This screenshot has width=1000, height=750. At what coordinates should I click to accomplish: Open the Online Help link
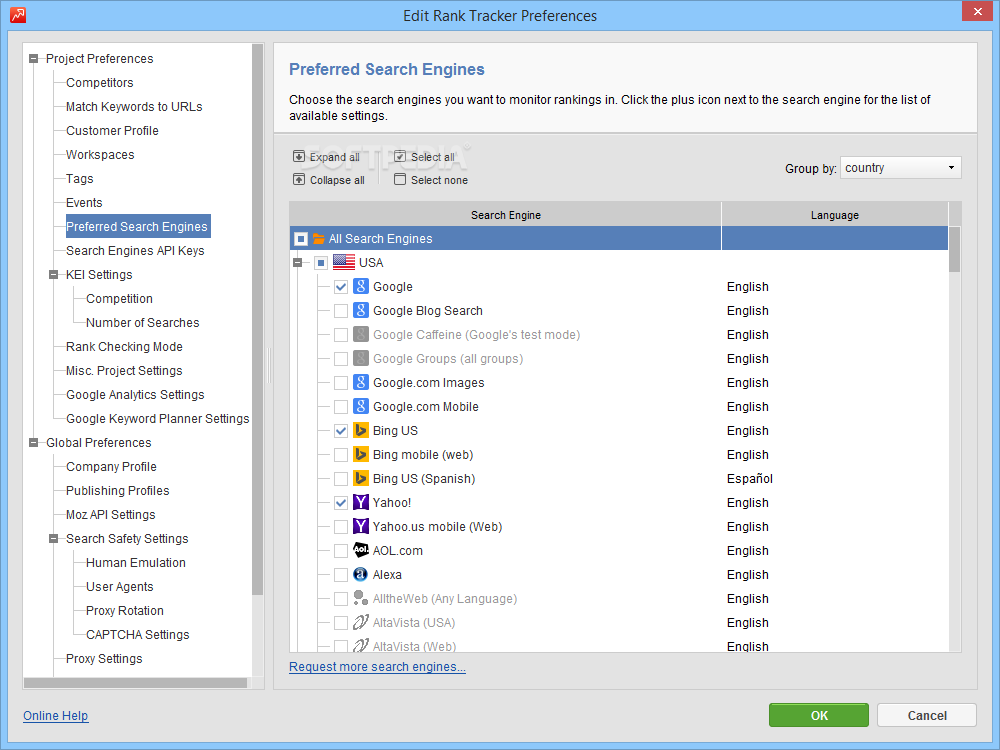click(55, 716)
